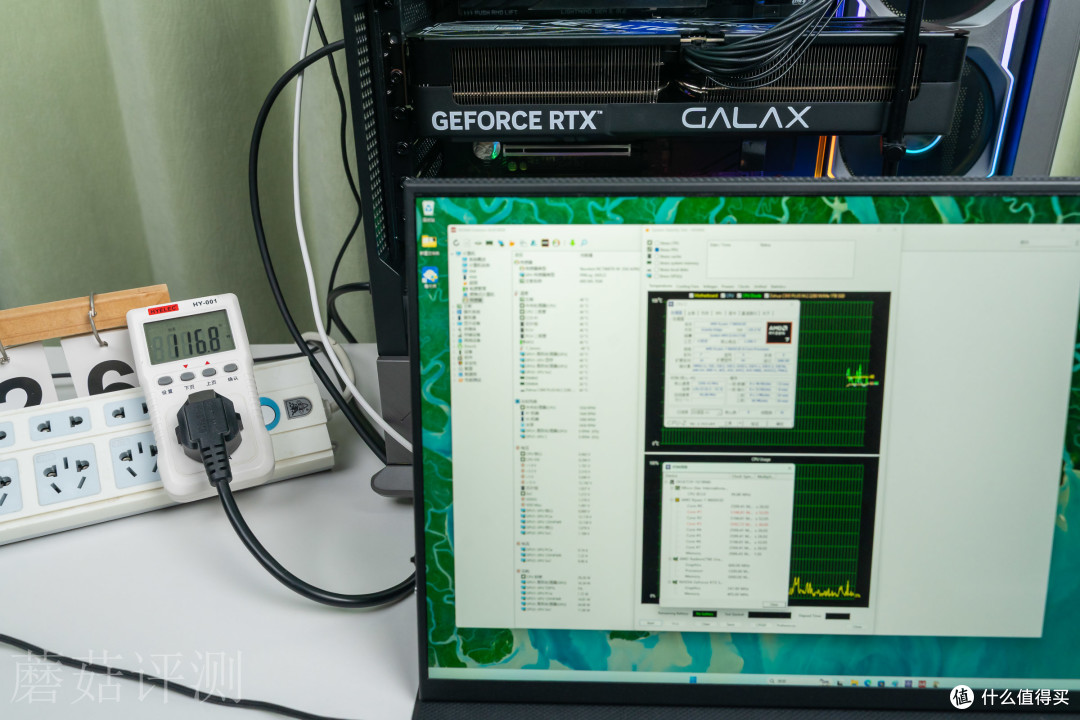Open the Windows Start button on taskbar
This screenshot has height=720, width=1080.
[x=693, y=680]
